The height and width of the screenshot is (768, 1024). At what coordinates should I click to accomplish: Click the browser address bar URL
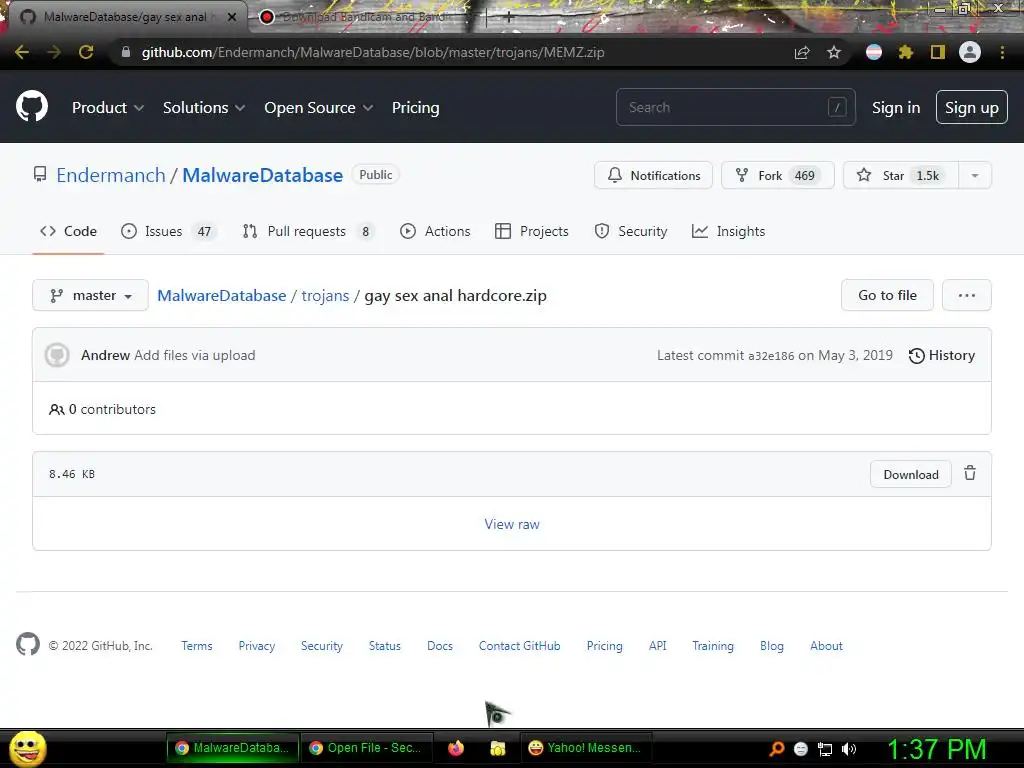[x=373, y=52]
